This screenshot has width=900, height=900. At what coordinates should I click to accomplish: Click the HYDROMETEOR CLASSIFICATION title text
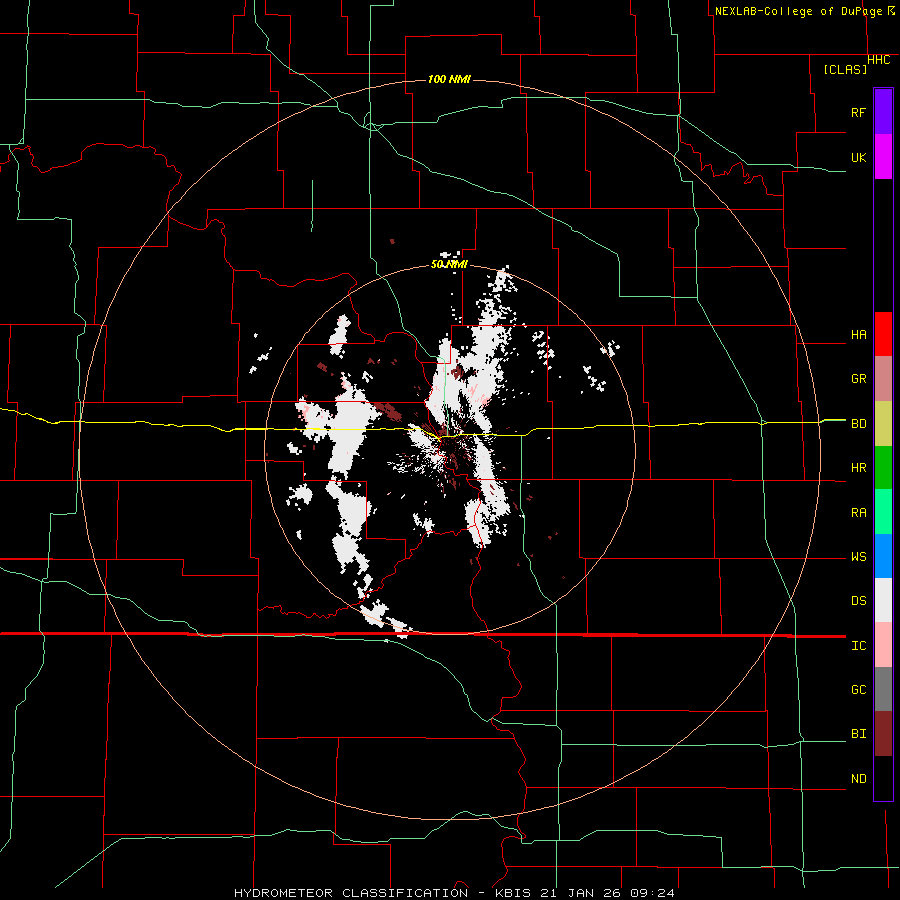point(351,893)
